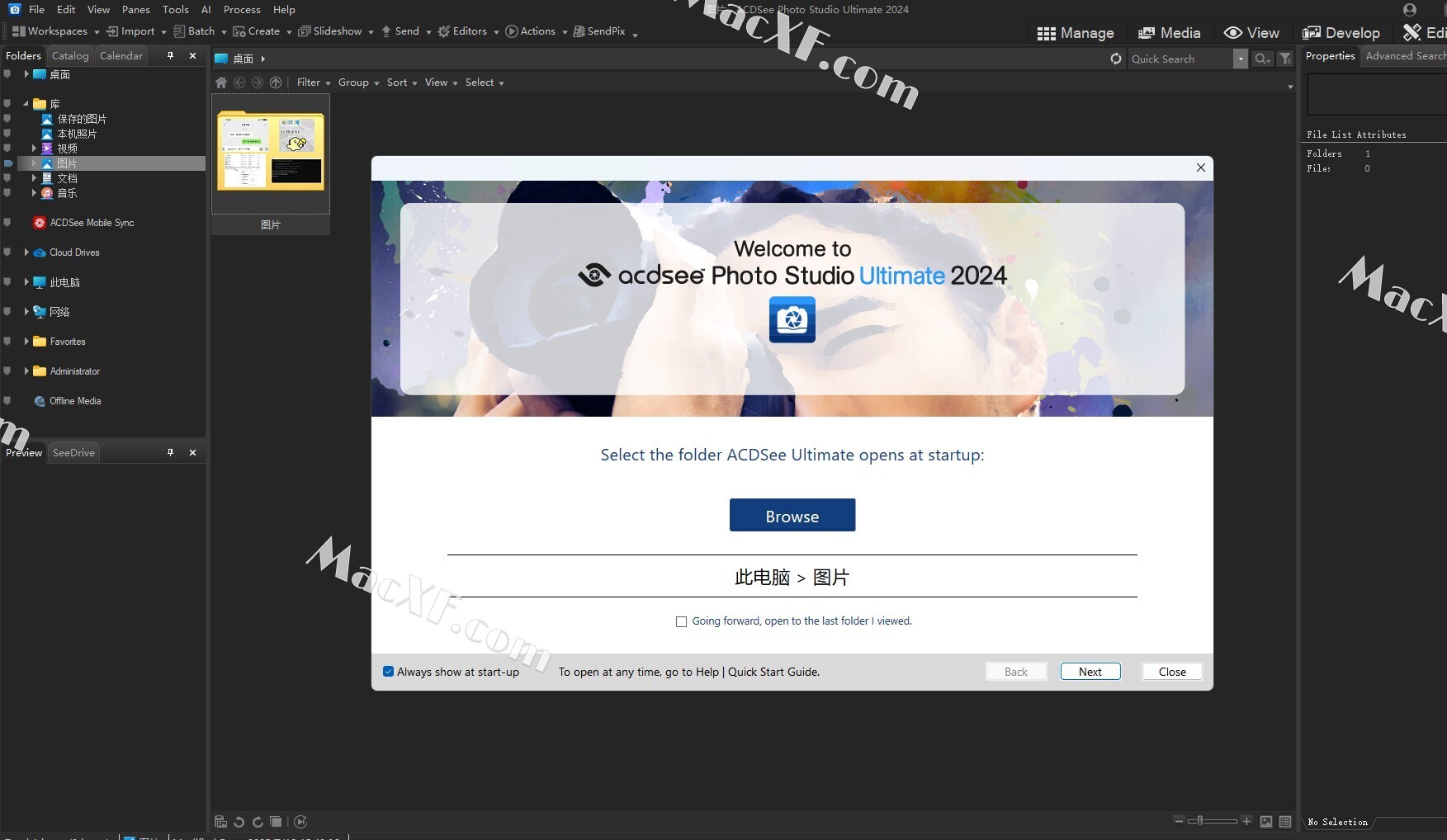Open the Filter dropdown

[314, 83]
